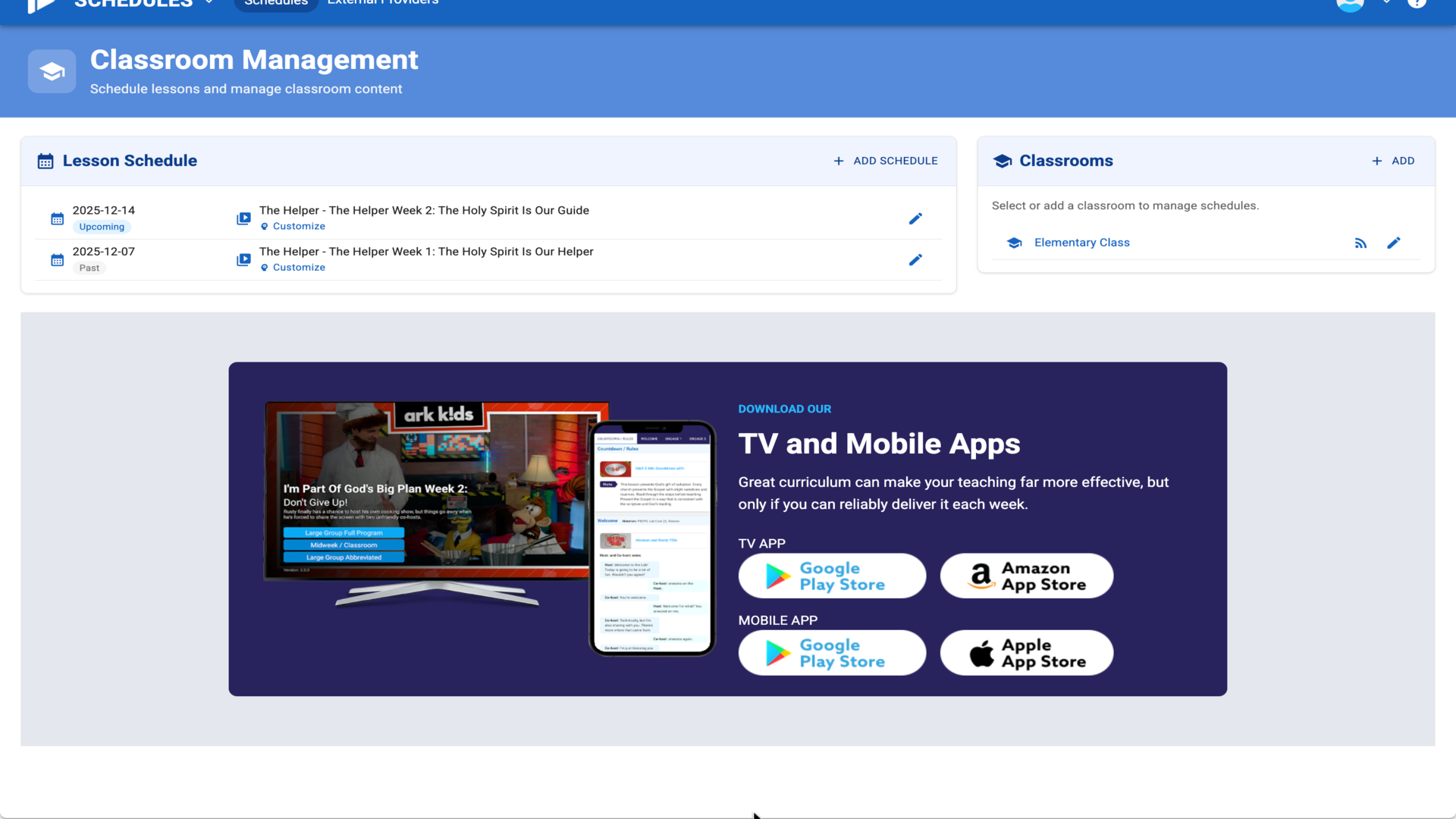Screen dimensions: 1456x819
Task: Open Apple App Store mobile app
Action: click(x=1026, y=653)
